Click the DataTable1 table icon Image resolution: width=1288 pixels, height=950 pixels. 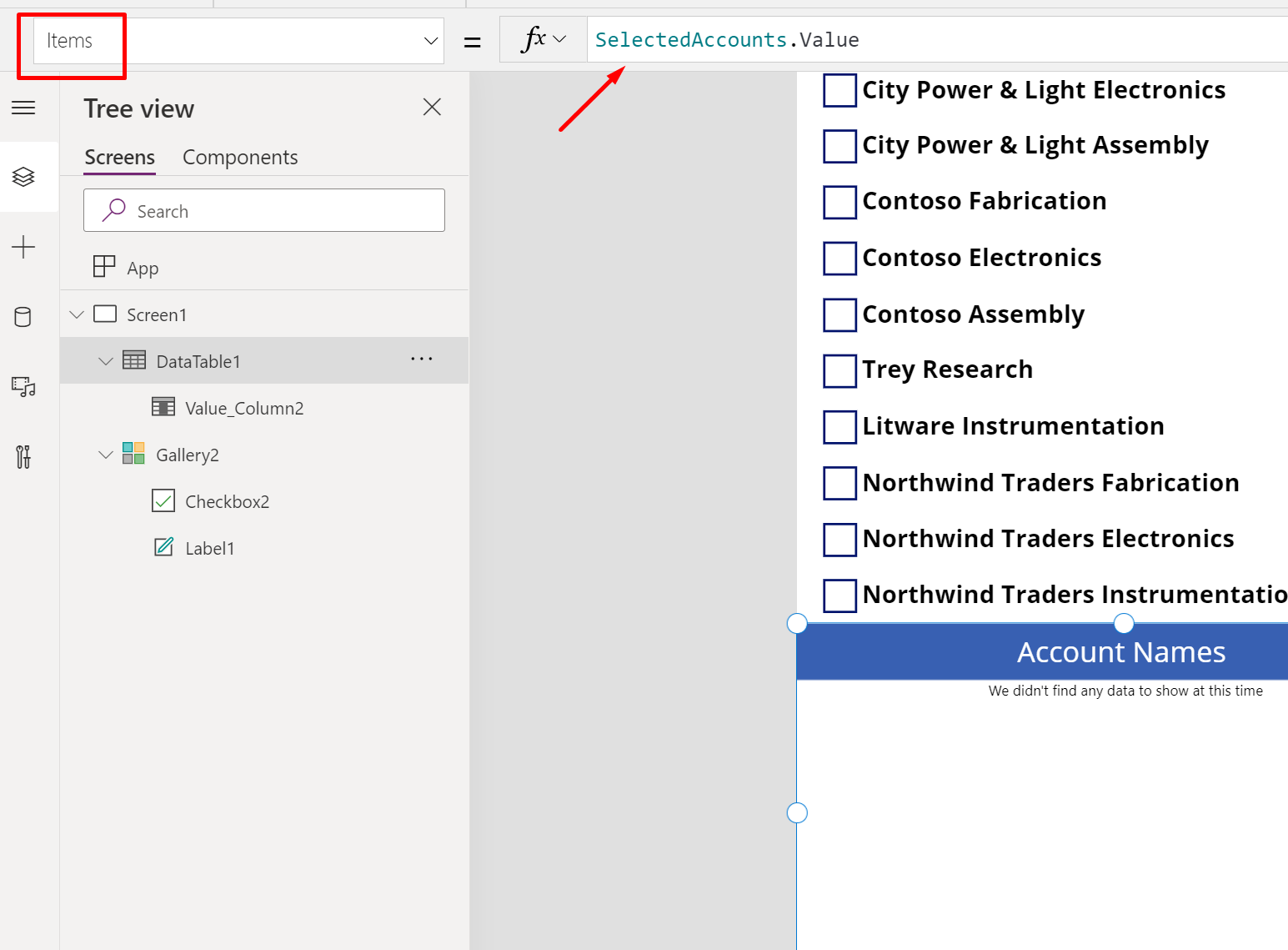pyautogui.click(x=134, y=360)
